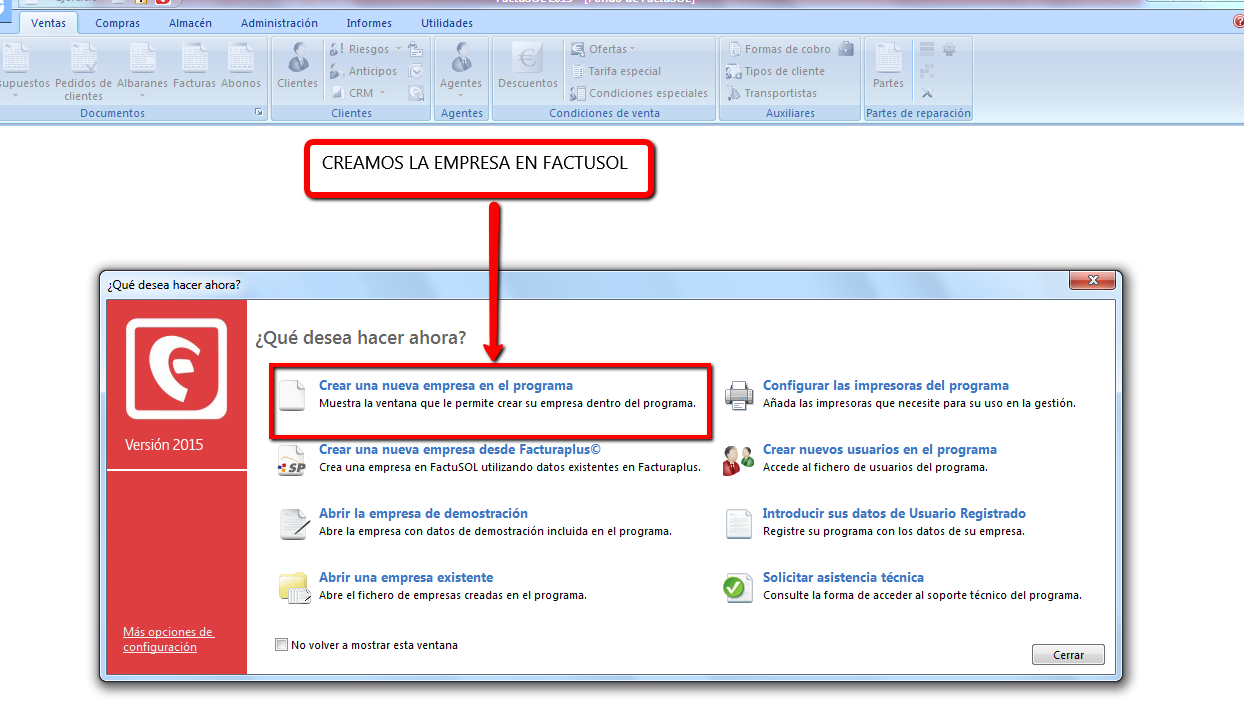Click the blank page icon for Crear nueva empresa
Screen dimensions: 1244x722
tap(291, 395)
